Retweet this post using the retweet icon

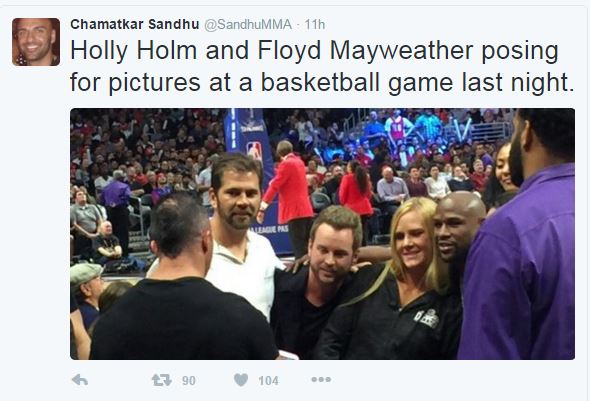161,380
